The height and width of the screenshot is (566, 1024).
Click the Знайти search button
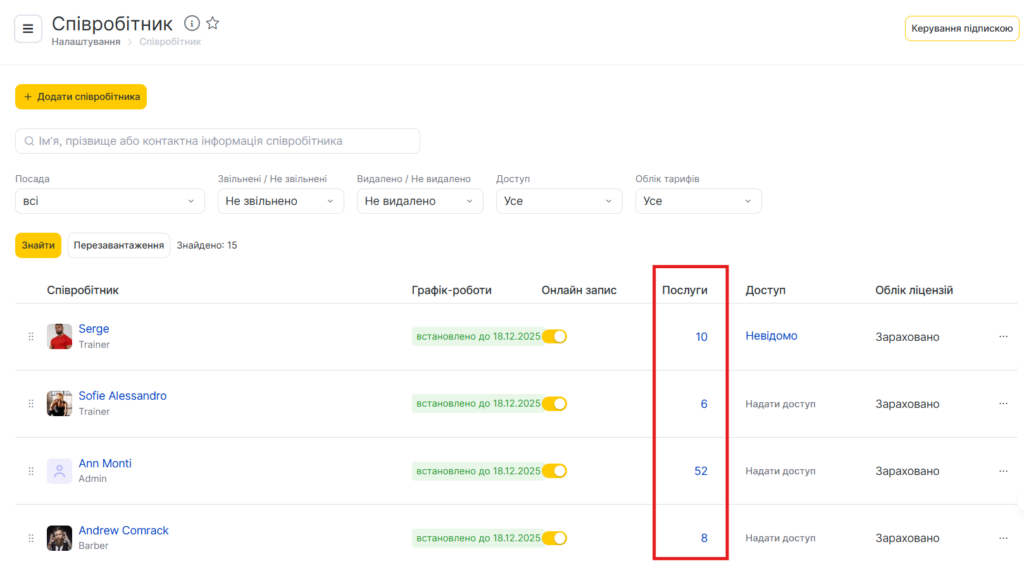[38, 245]
